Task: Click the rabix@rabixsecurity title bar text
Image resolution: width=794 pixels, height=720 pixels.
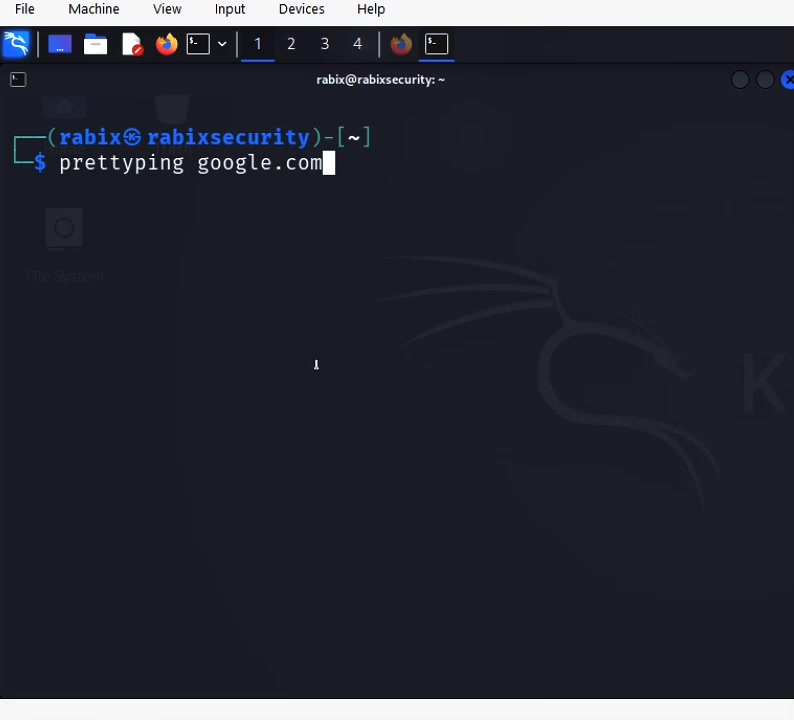Action: click(x=380, y=79)
